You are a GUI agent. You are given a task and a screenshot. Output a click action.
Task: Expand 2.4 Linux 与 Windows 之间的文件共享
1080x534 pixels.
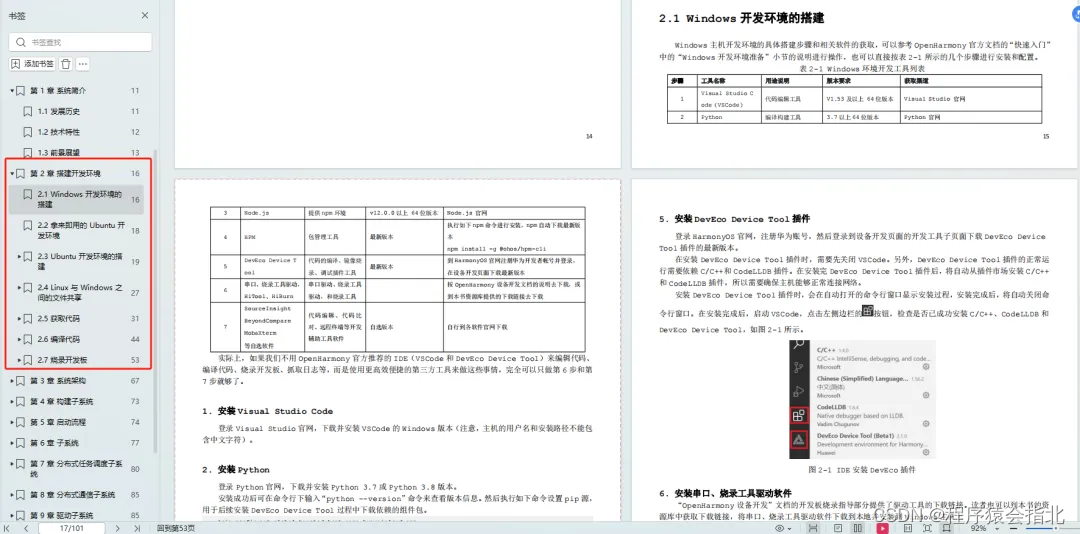(x=19, y=287)
